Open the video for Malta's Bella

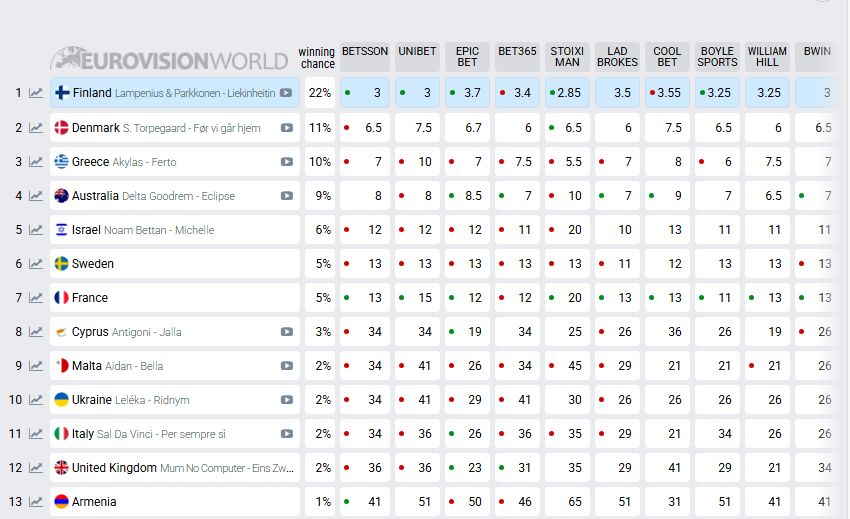[x=287, y=366]
